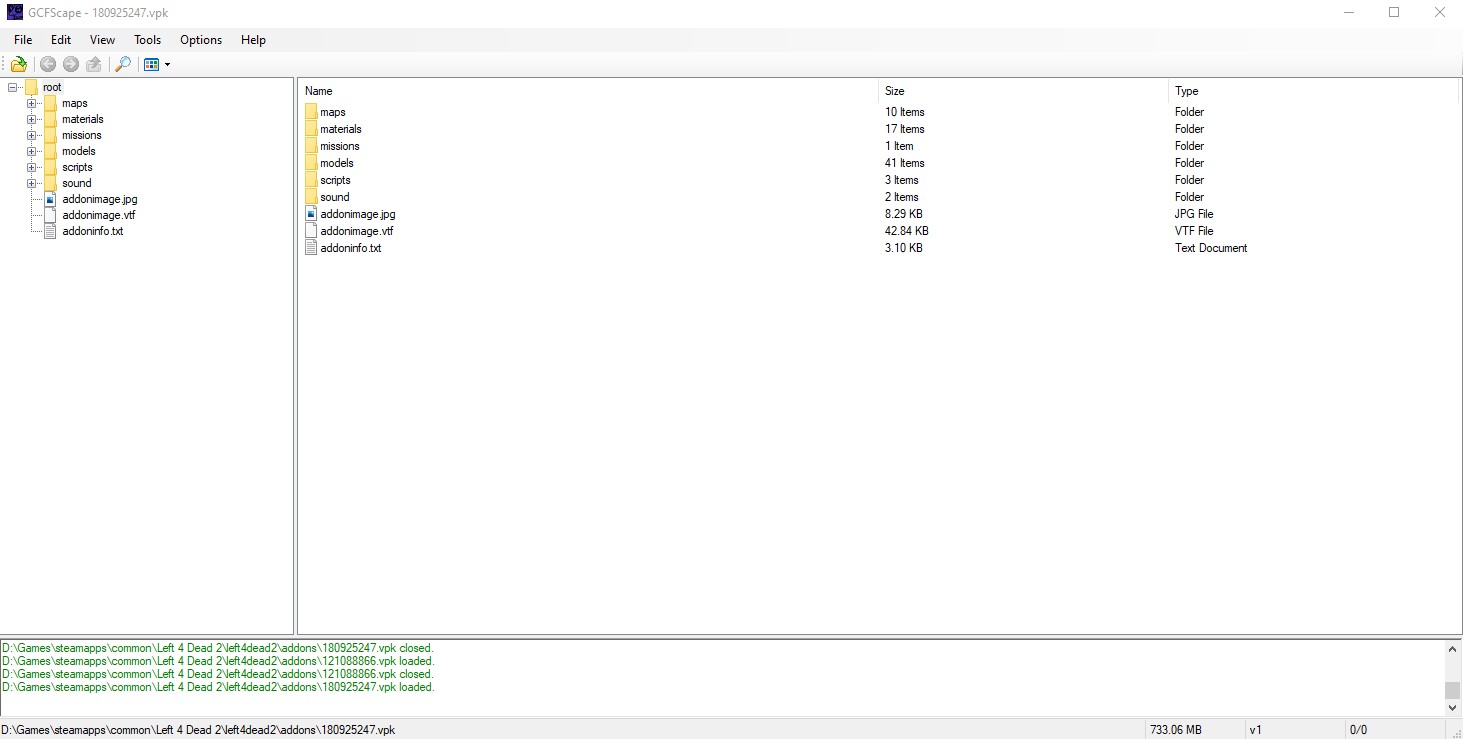The width and height of the screenshot is (1463, 739).
Task: Click the sound folder icon in the file list
Action: pos(311,197)
